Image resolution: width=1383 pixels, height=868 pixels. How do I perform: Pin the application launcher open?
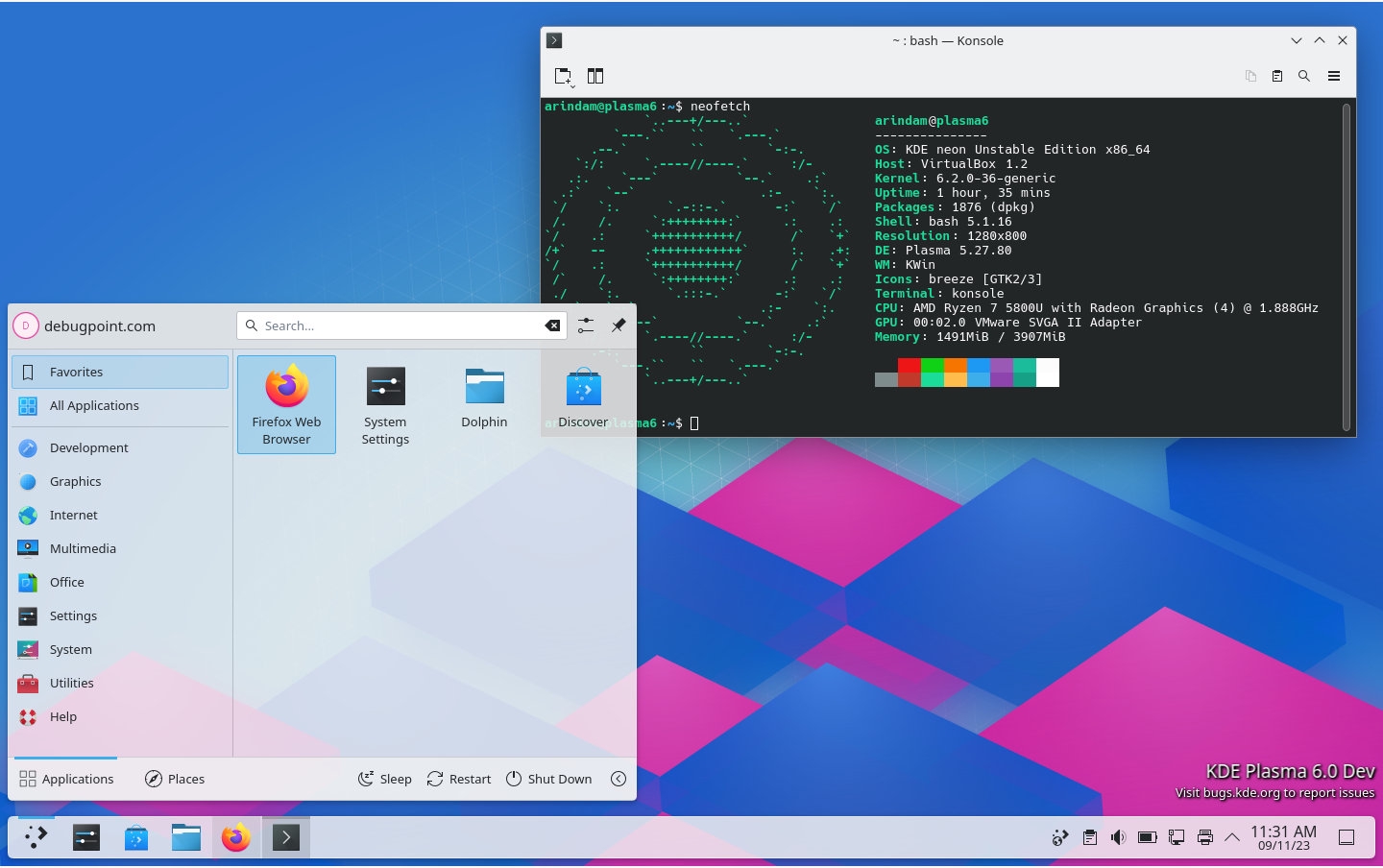click(619, 325)
